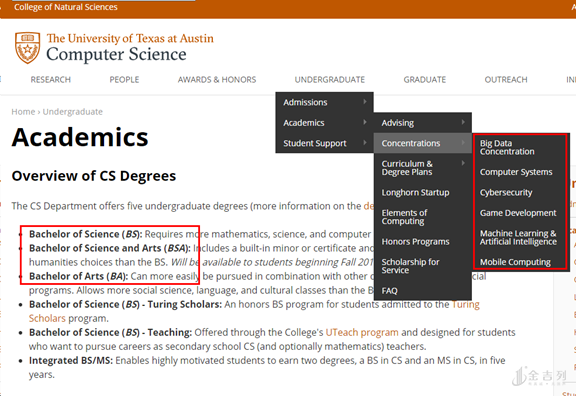Open FAQ menu item
The width and height of the screenshot is (576, 396).
tap(422, 291)
